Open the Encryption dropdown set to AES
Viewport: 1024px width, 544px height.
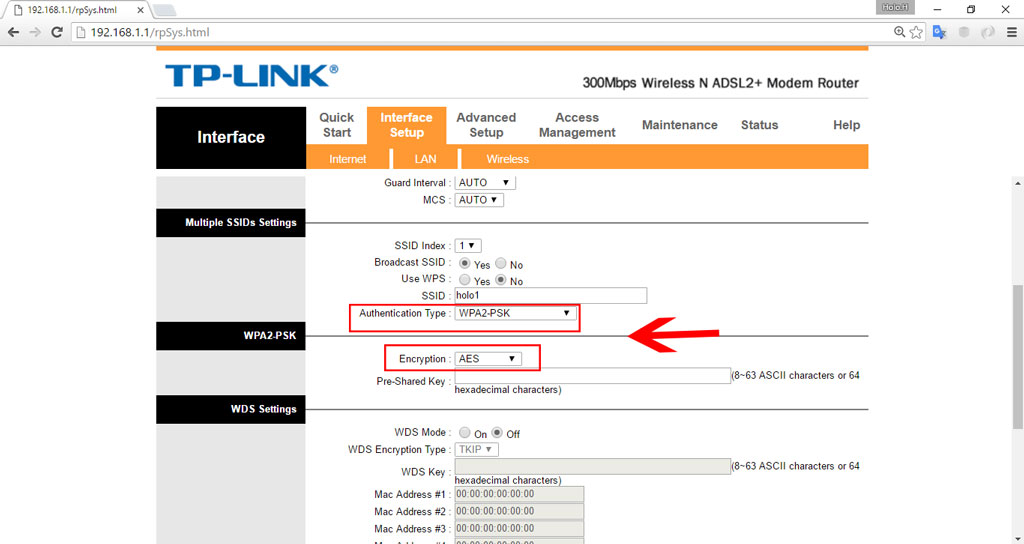(488, 359)
